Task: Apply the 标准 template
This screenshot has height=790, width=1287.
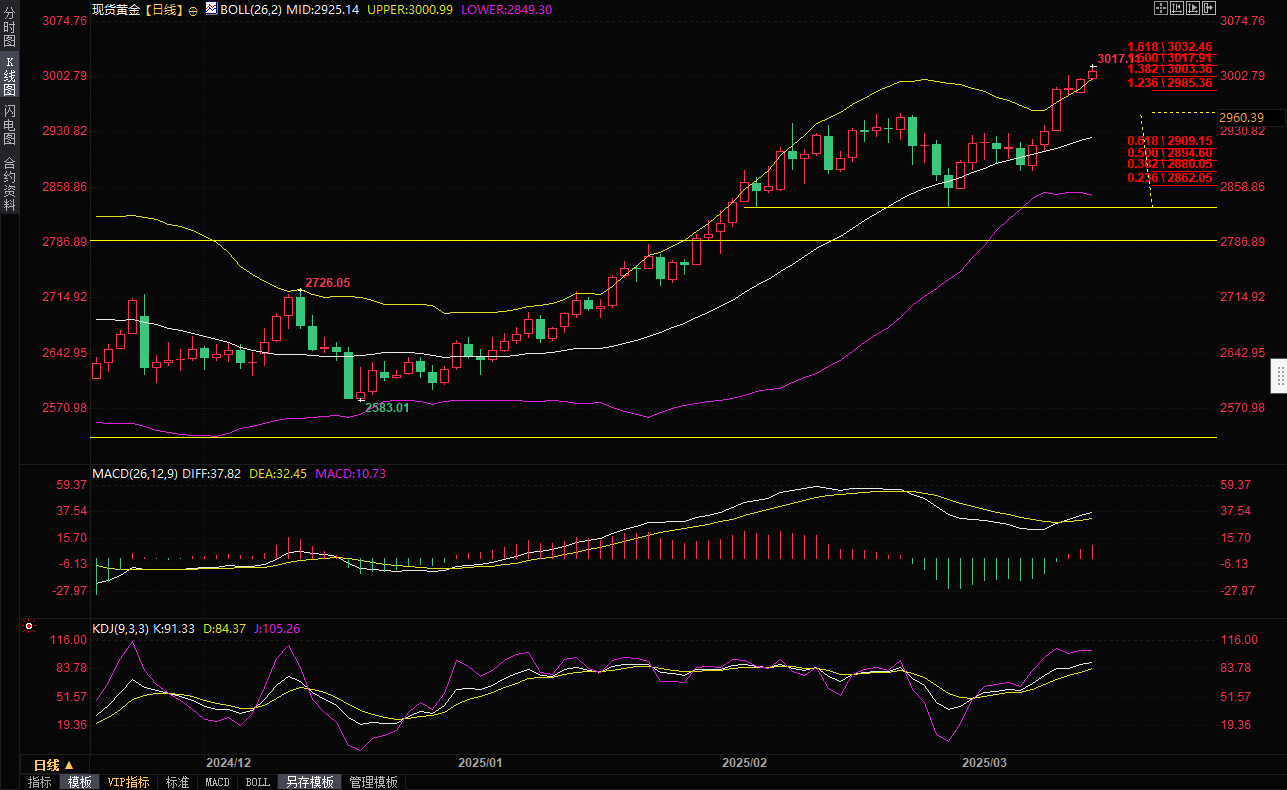Action: 177,782
